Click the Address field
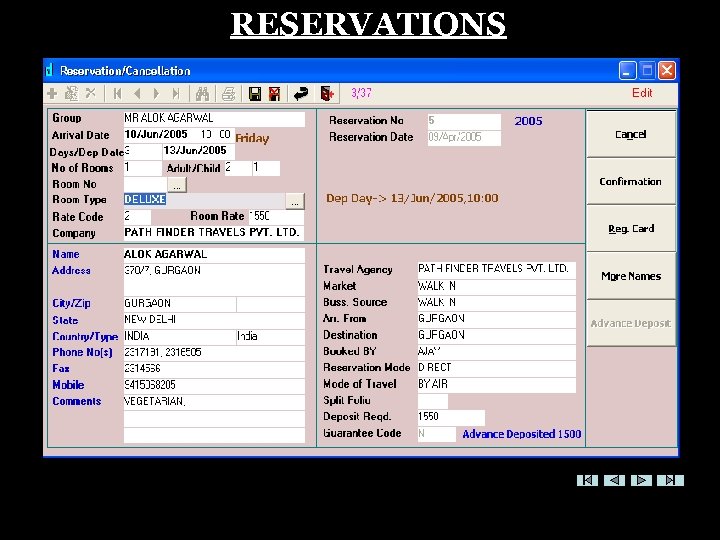 pos(214,280)
